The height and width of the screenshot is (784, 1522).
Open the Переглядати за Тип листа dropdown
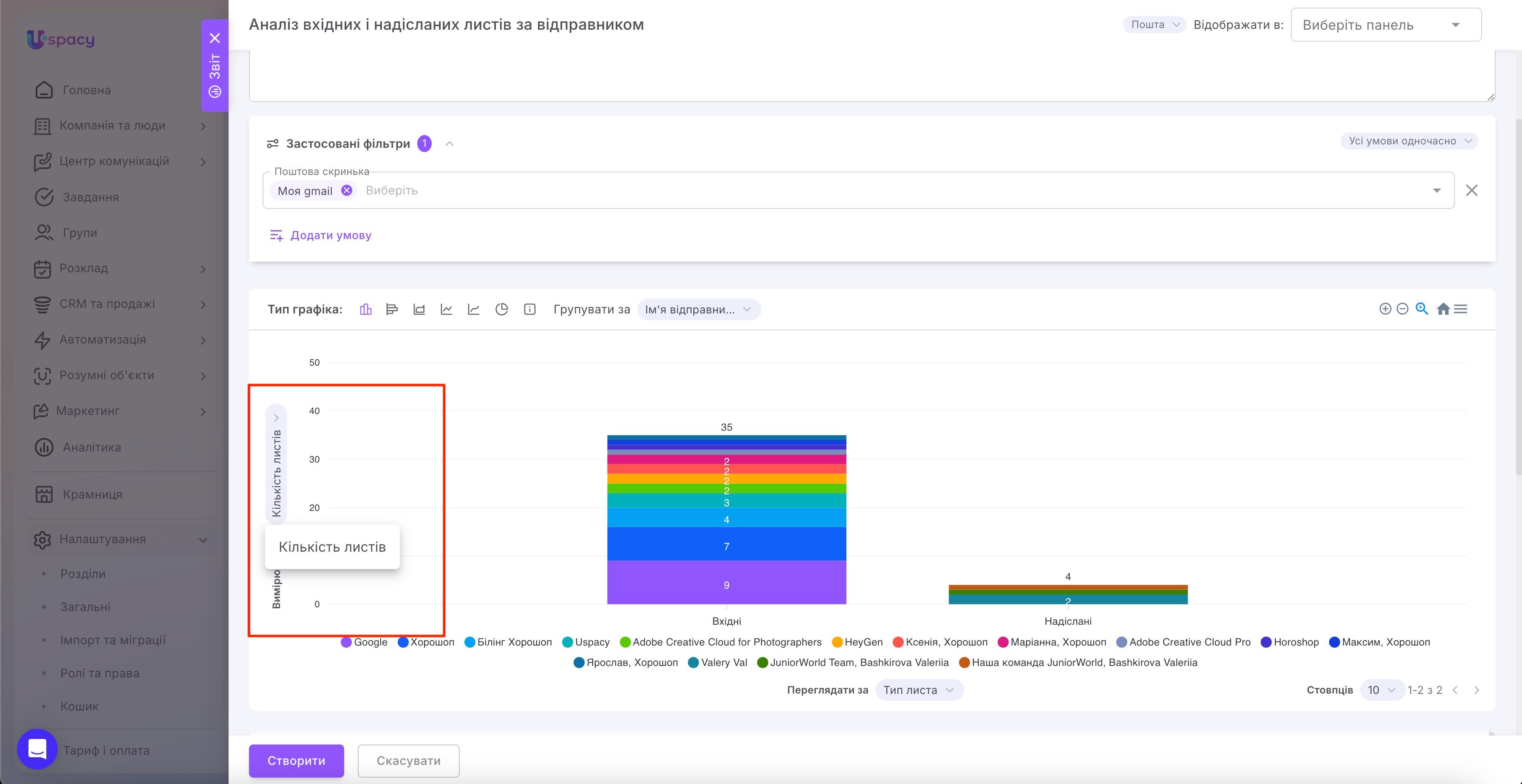click(x=919, y=690)
